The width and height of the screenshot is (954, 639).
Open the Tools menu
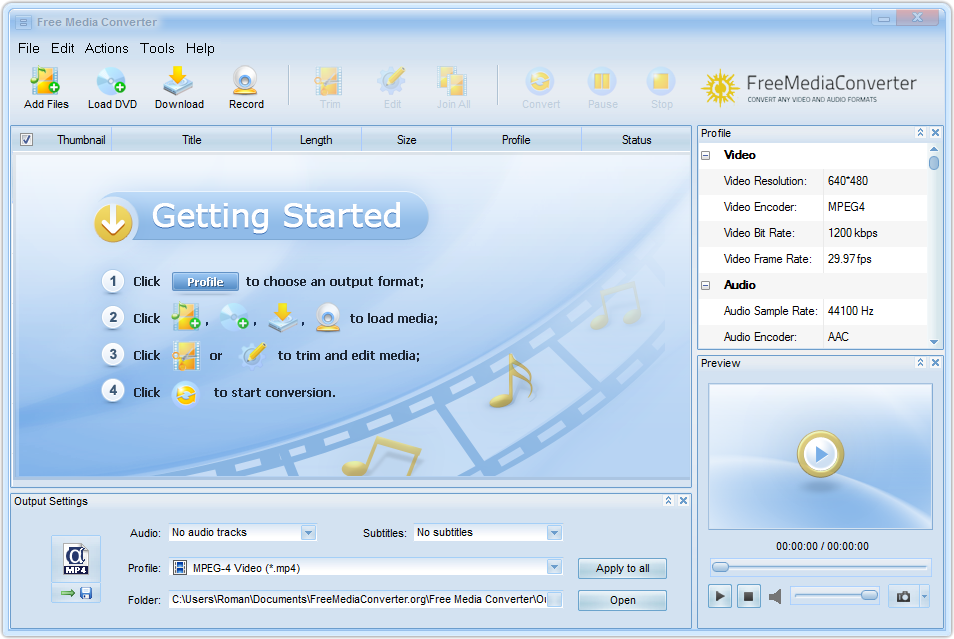[x=157, y=48]
